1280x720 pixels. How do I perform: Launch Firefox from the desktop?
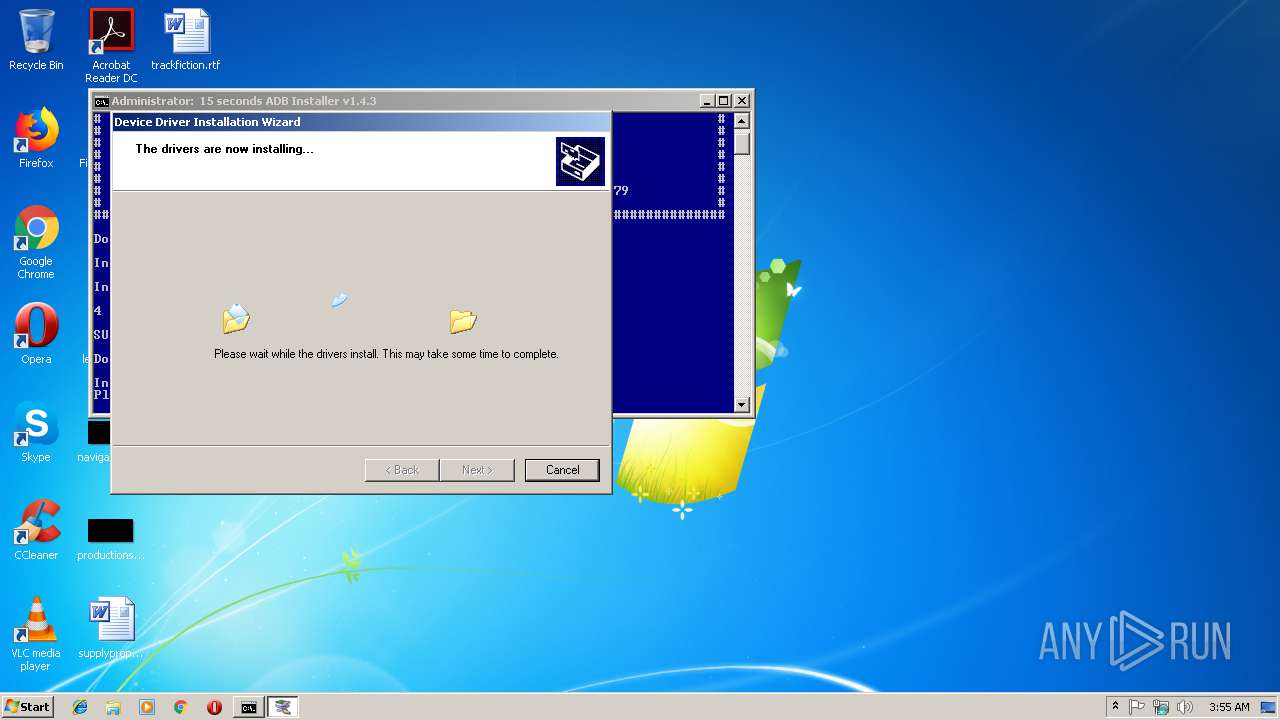coord(36,138)
